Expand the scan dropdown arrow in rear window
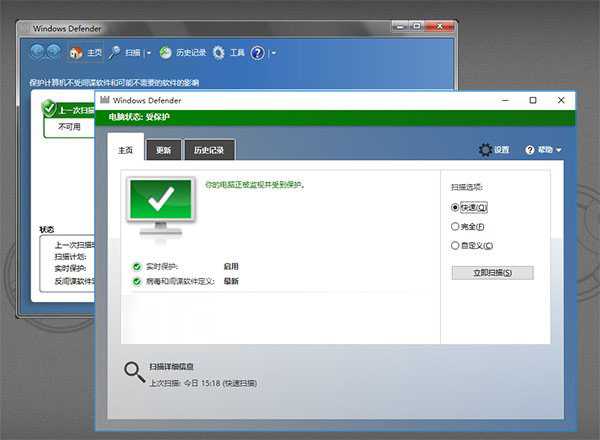 coord(149,53)
